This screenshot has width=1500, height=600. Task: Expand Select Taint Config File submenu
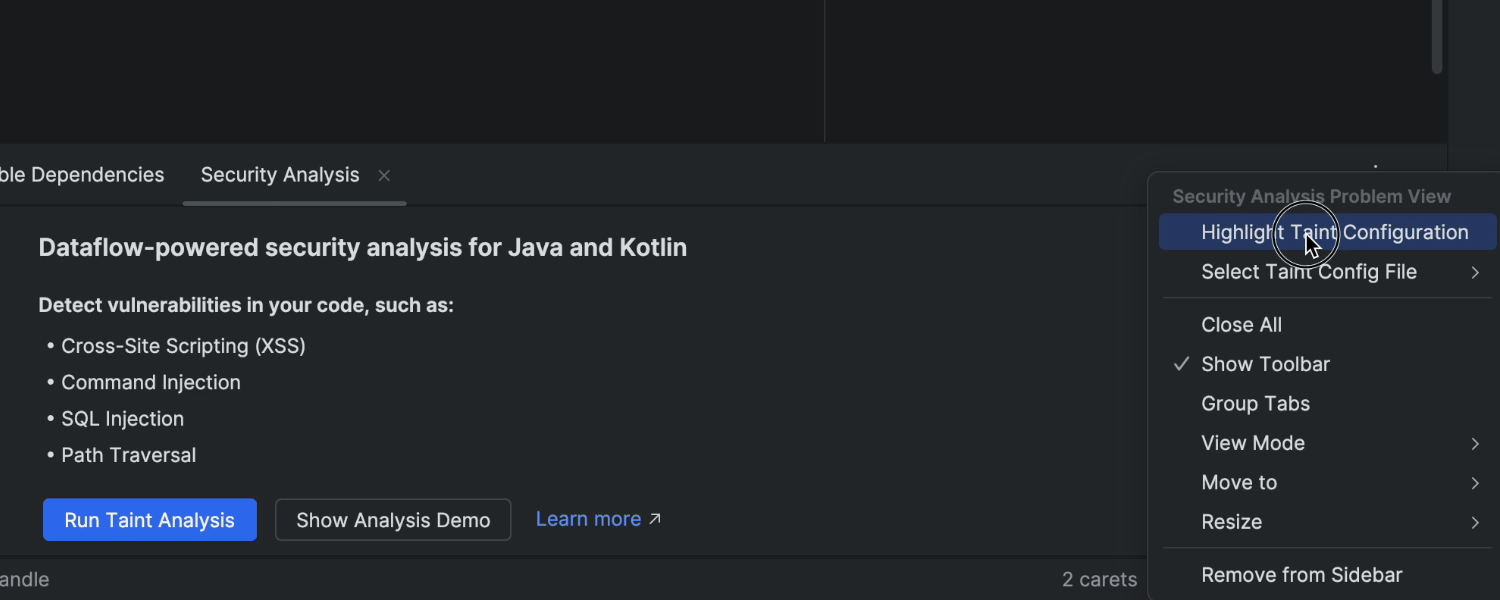click(x=1474, y=272)
